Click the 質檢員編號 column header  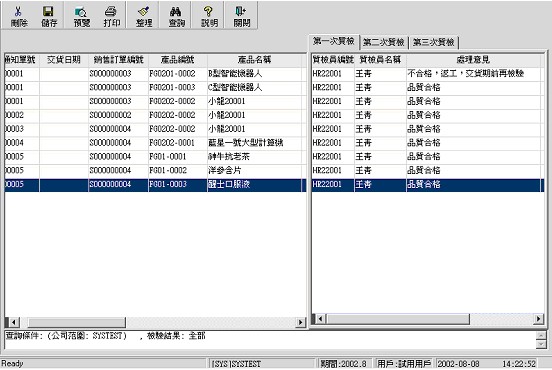pos(333,60)
